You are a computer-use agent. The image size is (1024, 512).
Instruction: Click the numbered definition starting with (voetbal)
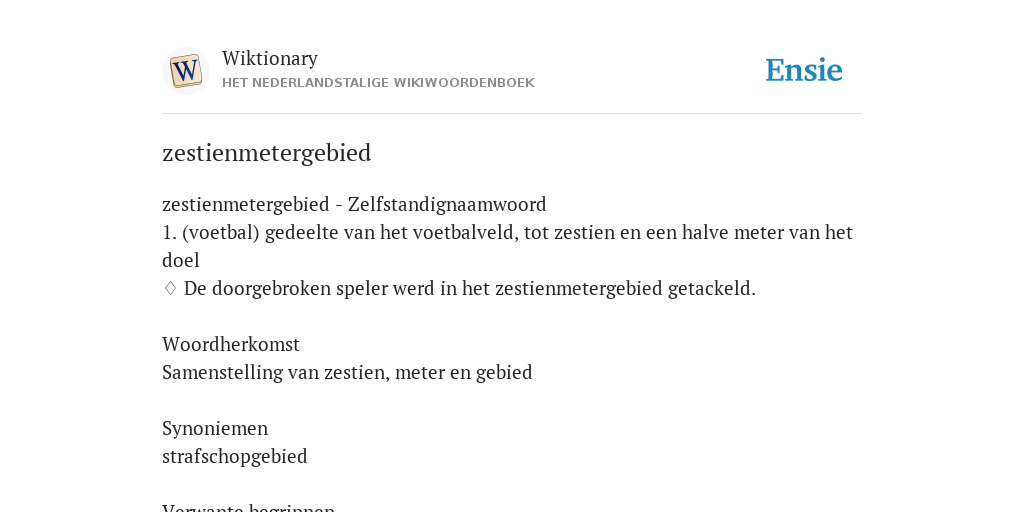click(507, 246)
